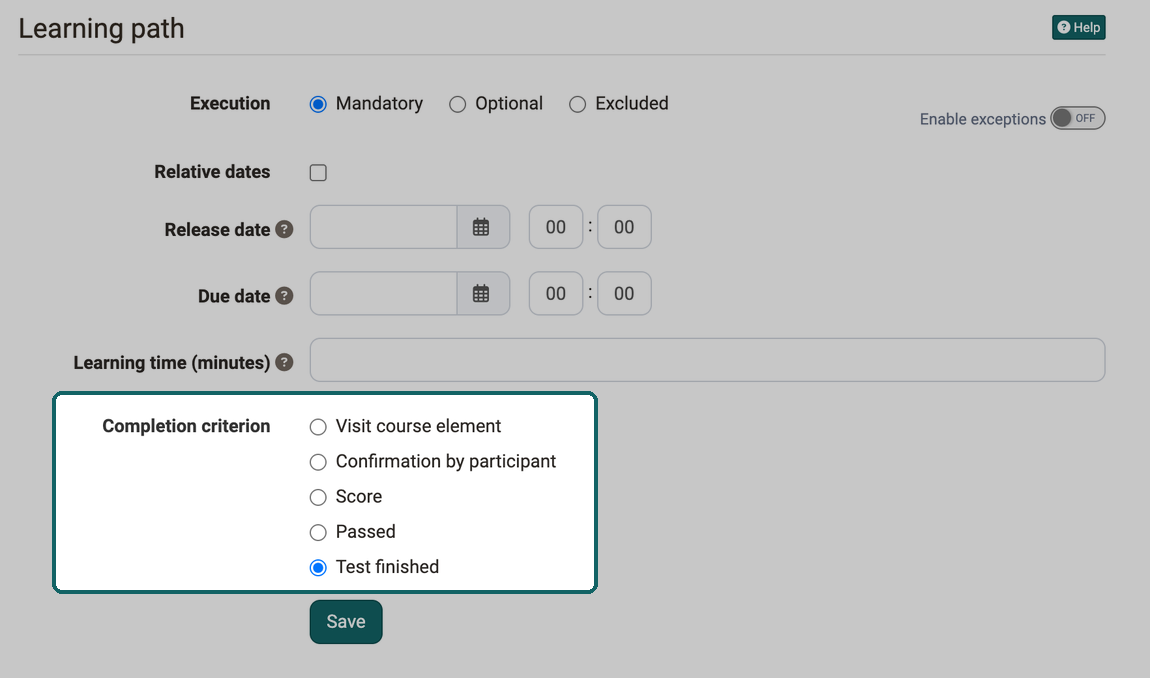
Task: Show help tooltip for Learning time
Action: [284, 362]
